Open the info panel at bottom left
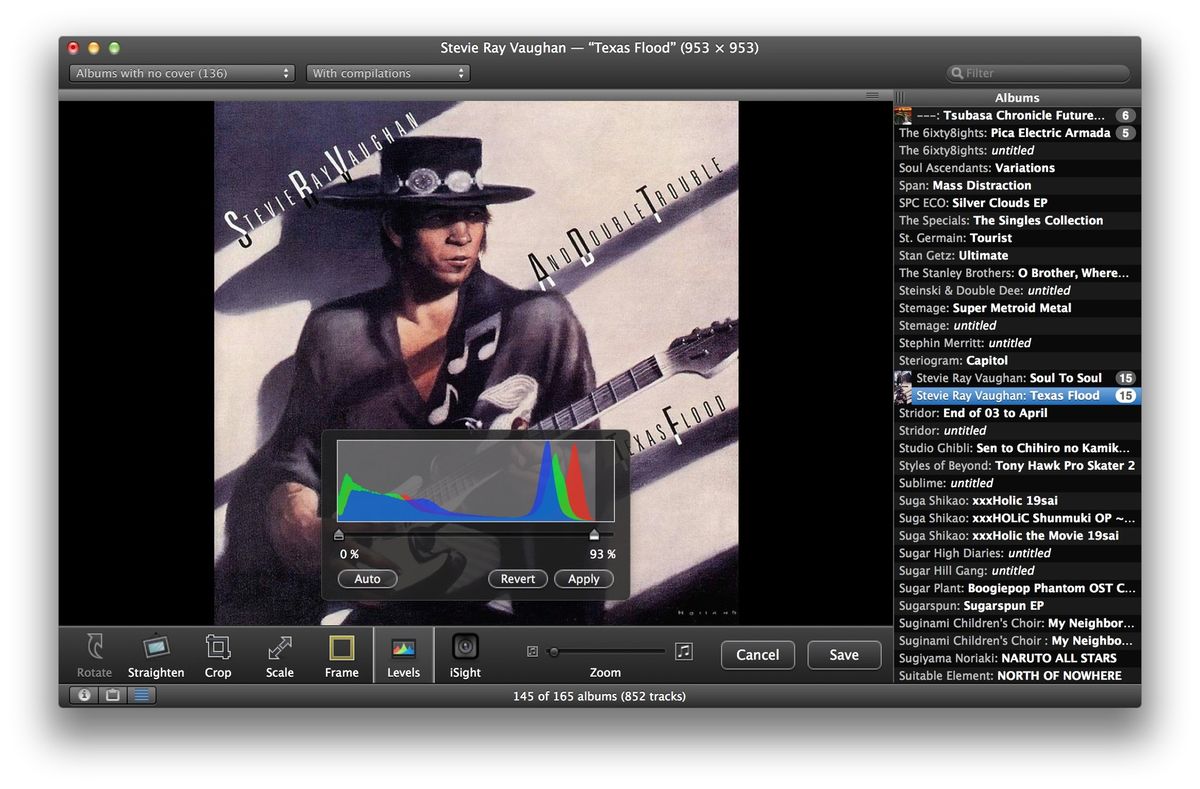The width and height of the screenshot is (1200, 789). pyautogui.click(x=83, y=694)
